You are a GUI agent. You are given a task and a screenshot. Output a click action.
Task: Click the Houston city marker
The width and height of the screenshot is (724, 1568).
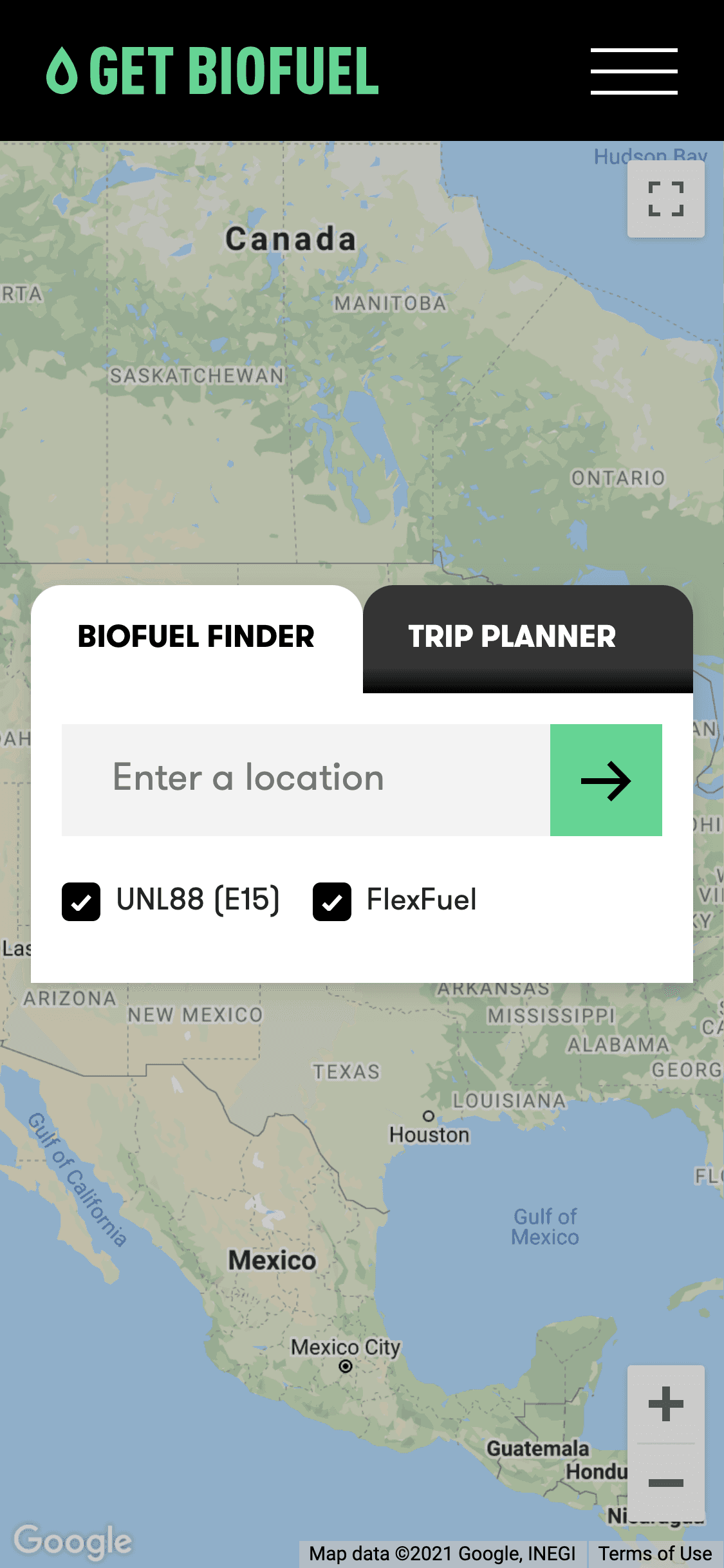pos(429,1116)
